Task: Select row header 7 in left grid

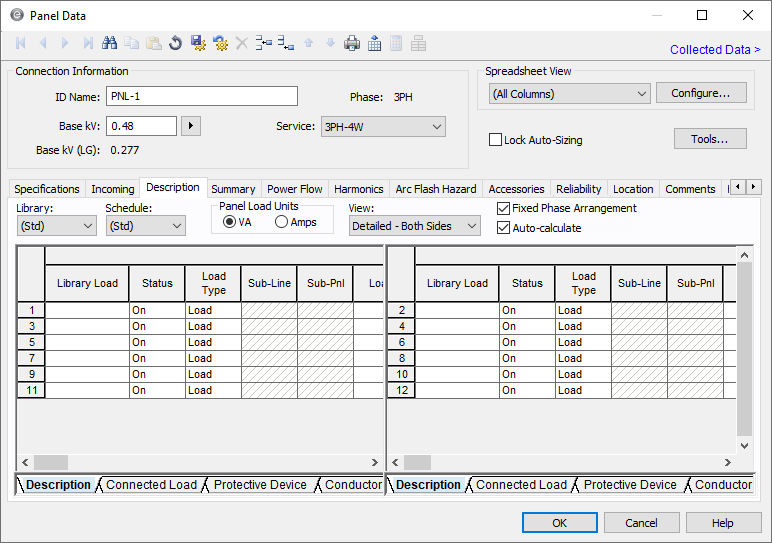Action: click(32, 358)
